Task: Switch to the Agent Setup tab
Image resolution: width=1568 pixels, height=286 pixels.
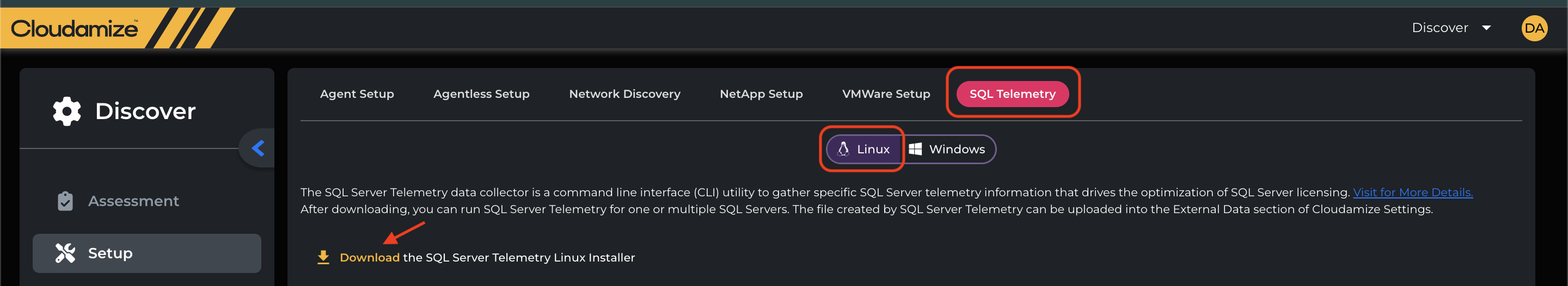Action: [x=357, y=94]
